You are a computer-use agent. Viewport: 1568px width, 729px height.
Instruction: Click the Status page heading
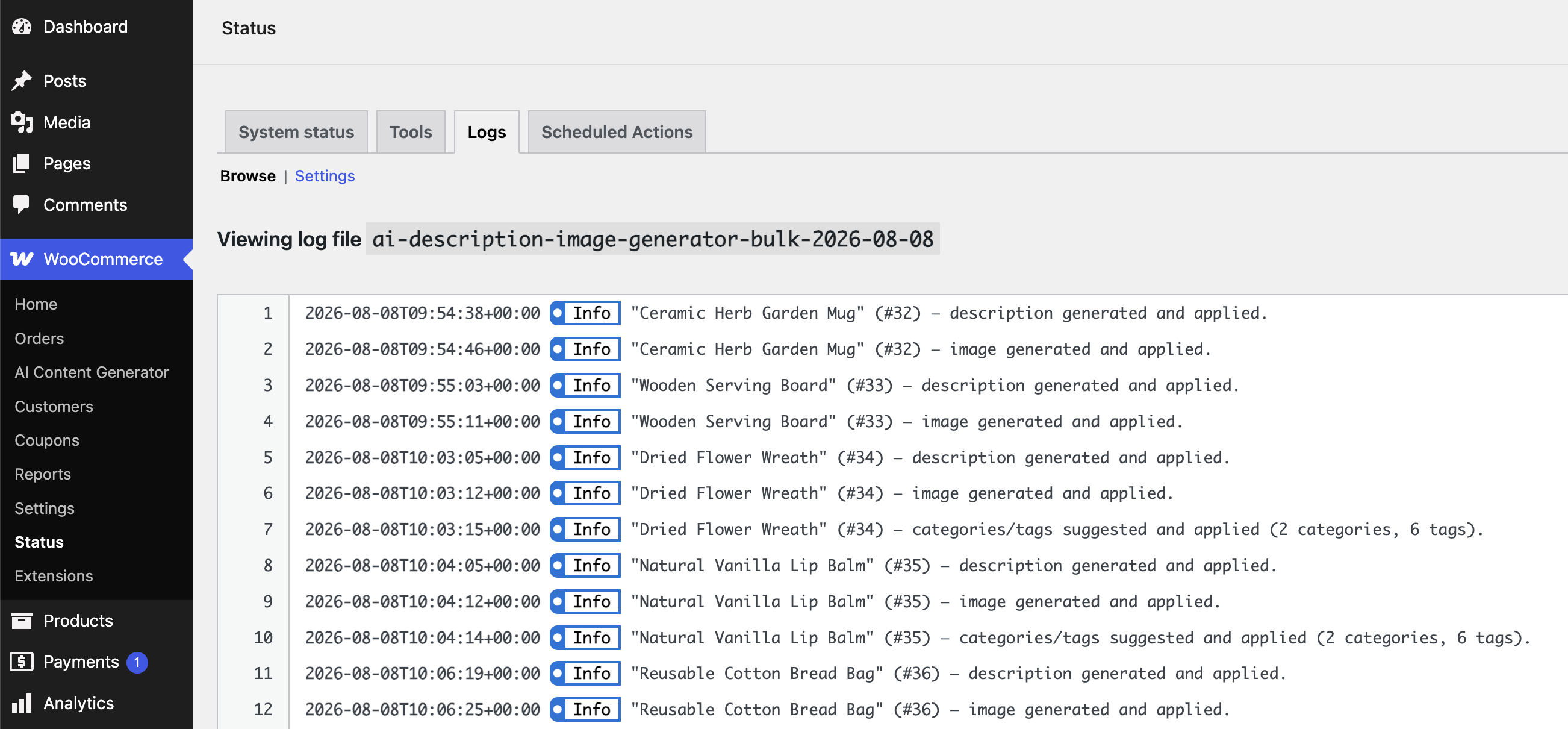248,28
